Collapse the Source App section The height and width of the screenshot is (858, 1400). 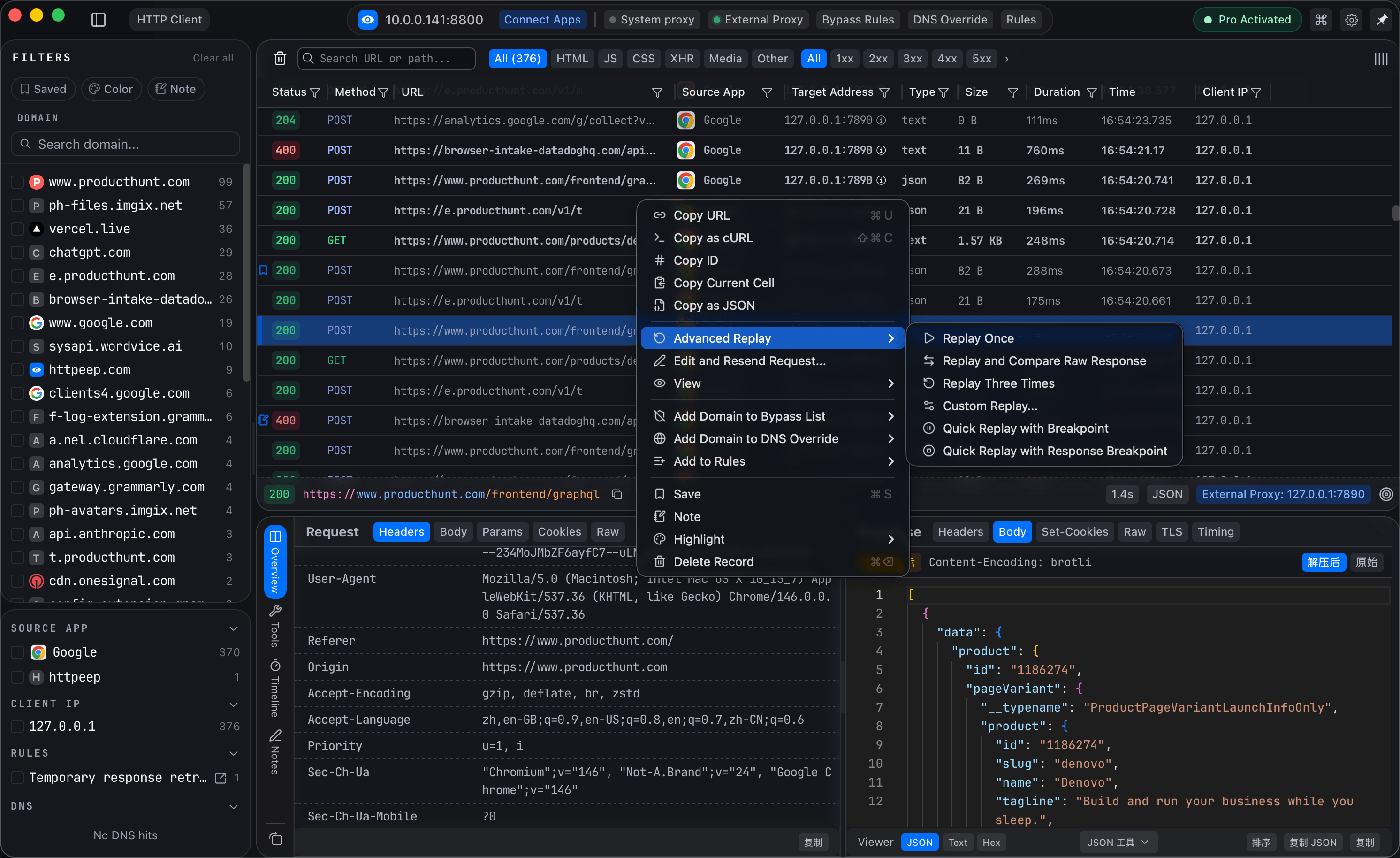(x=234, y=628)
